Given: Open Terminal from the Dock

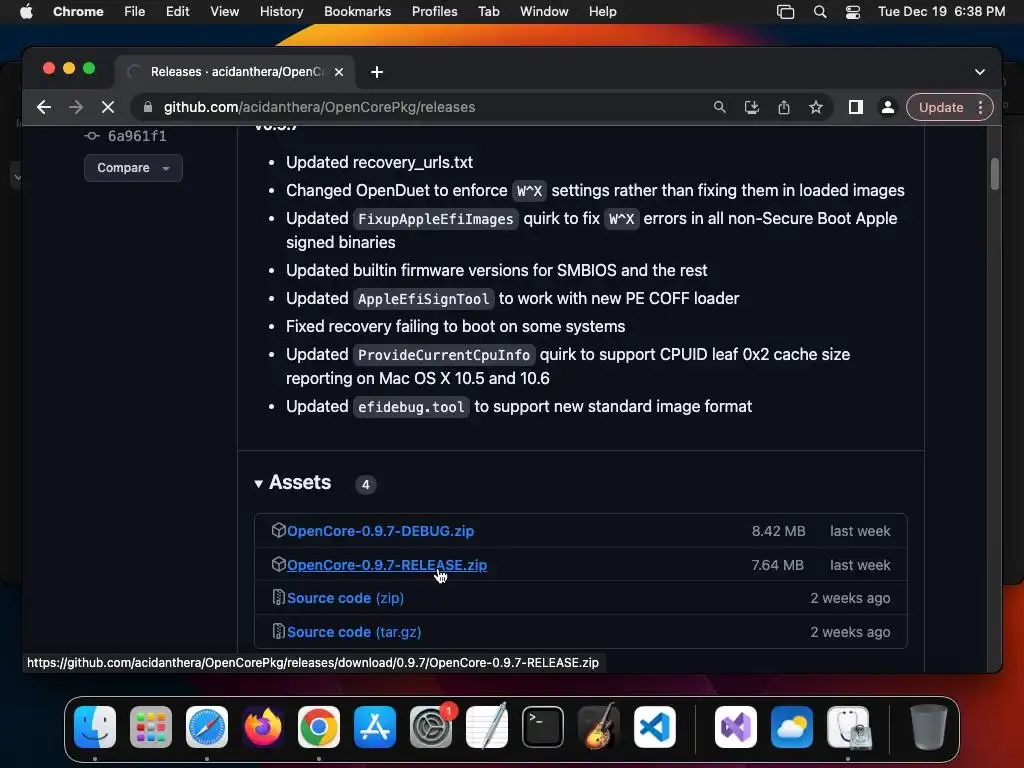Looking at the screenshot, I should pyautogui.click(x=543, y=727).
